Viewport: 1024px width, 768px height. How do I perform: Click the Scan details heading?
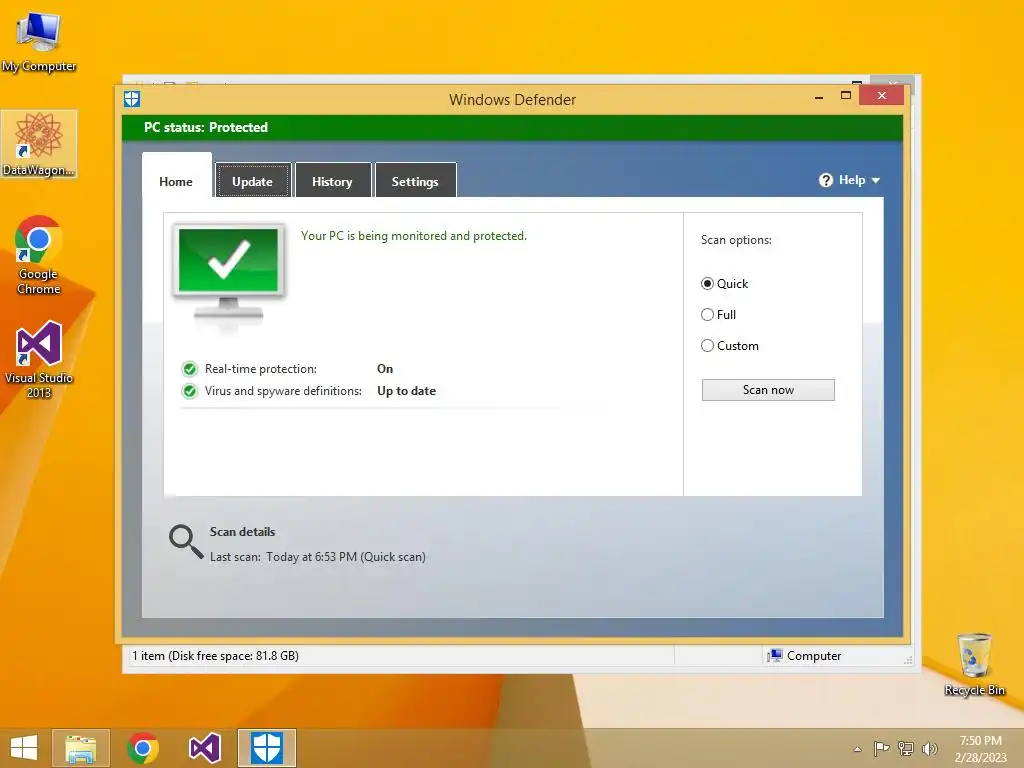[x=242, y=532]
